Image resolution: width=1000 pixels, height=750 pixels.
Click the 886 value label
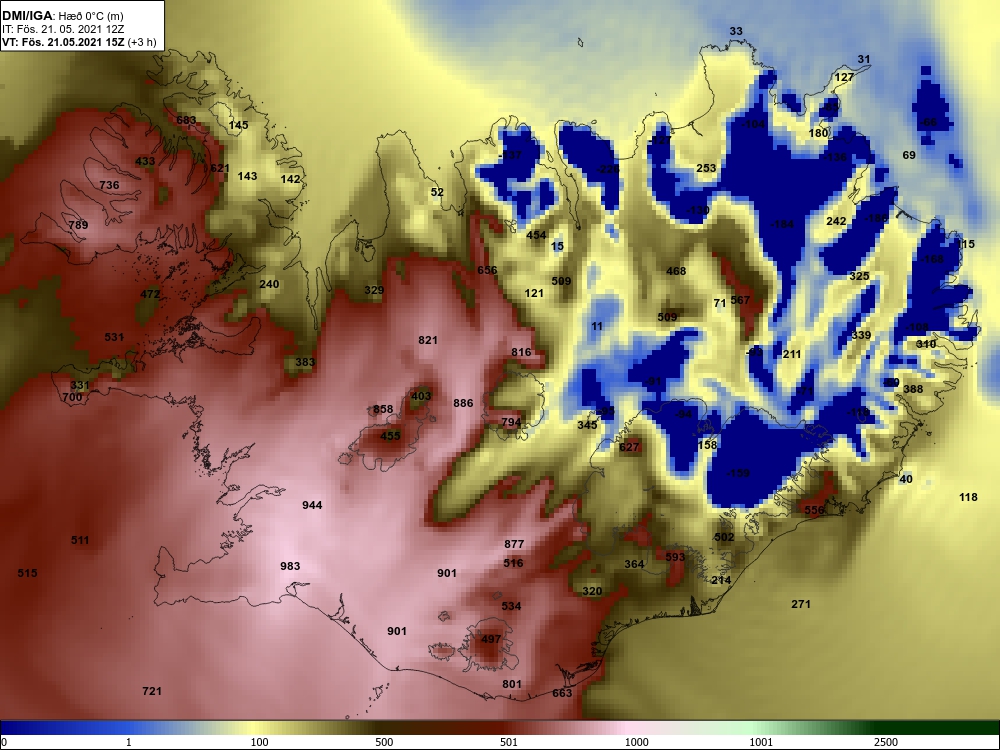point(463,403)
